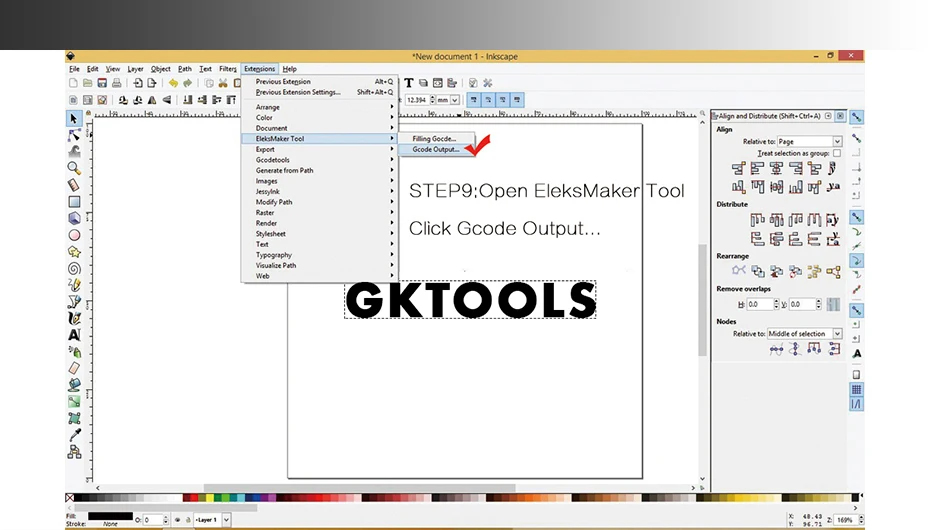Click the Save document icon
The height and width of the screenshot is (530, 930).
click(102, 83)
